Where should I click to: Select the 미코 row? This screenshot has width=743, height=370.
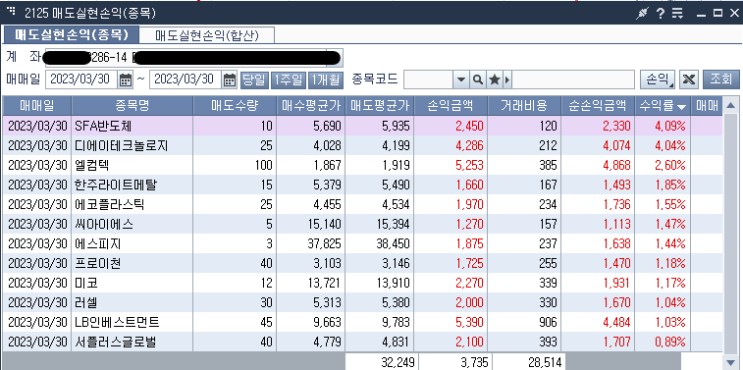click(362, 283)
